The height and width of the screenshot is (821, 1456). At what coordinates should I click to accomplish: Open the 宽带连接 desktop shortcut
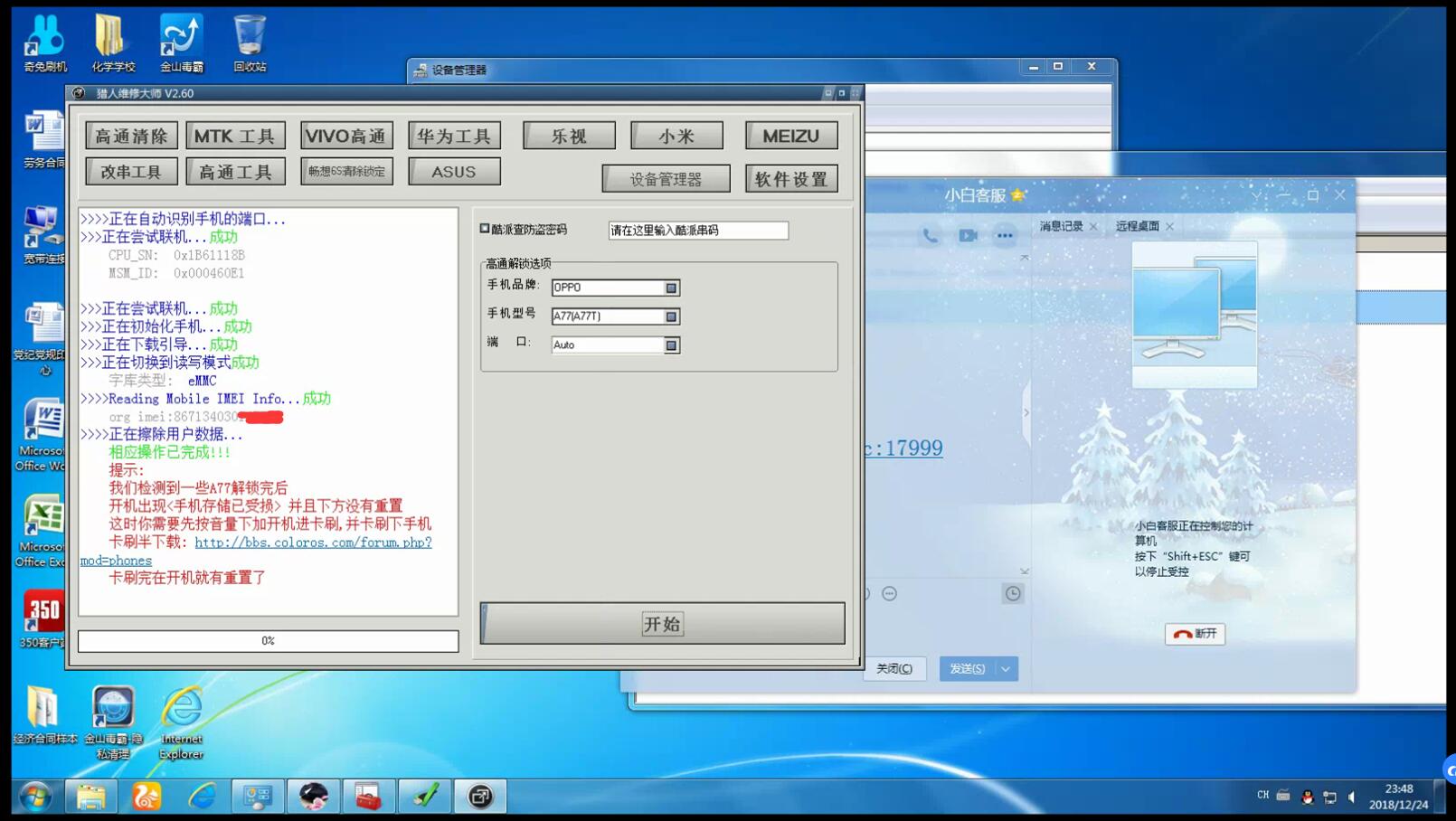43,235
